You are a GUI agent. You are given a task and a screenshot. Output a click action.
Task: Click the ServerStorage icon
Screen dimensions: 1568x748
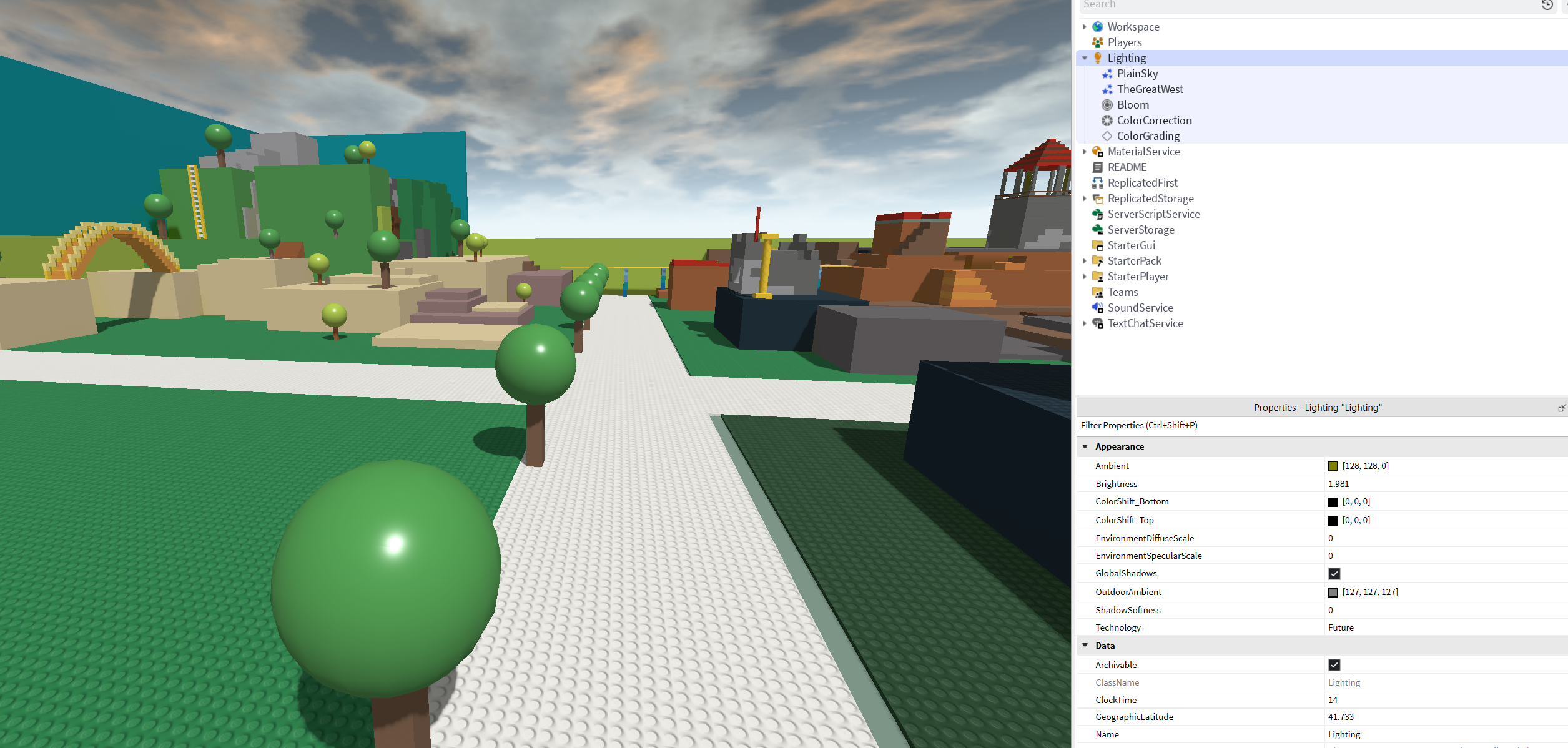(1097, 230)
